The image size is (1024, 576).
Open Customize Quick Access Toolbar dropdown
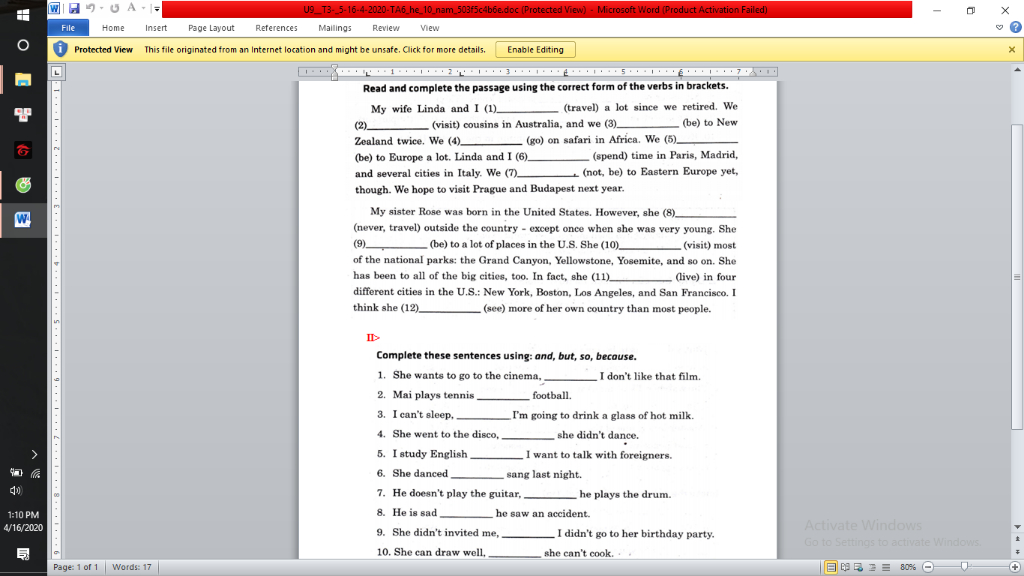(157, 8)
